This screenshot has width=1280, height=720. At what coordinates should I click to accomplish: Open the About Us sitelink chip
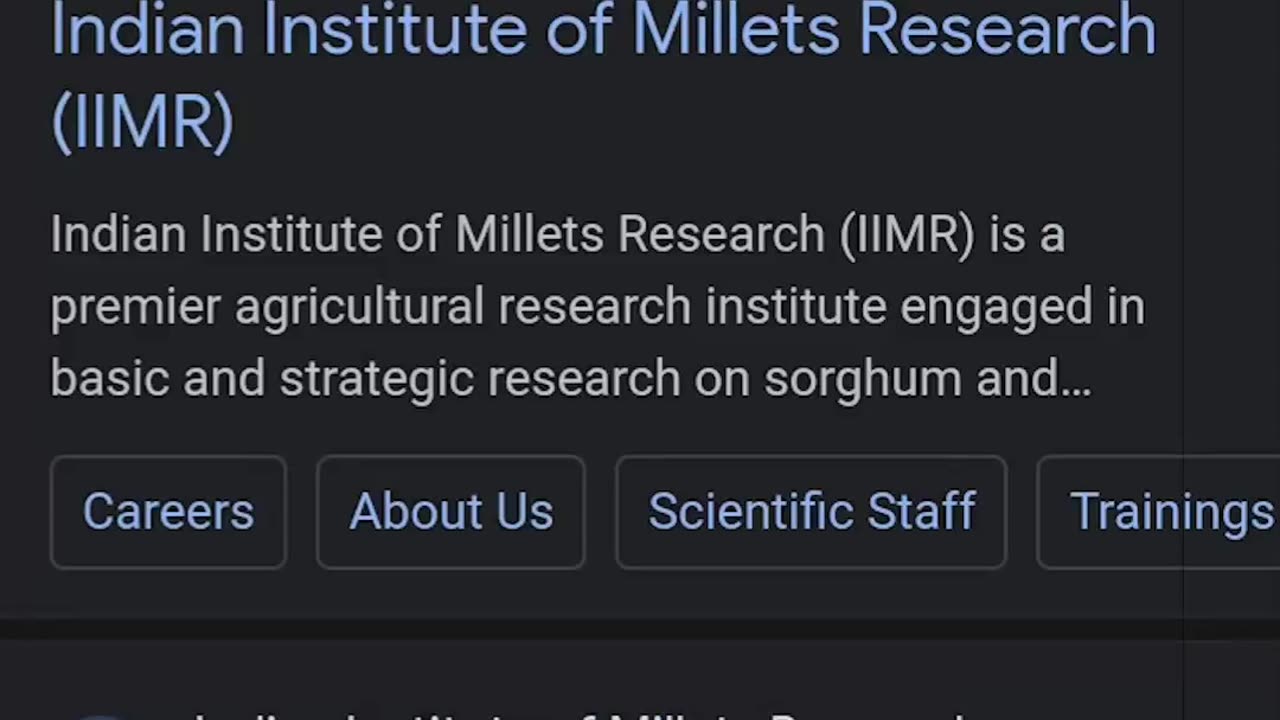click(451, 512)
